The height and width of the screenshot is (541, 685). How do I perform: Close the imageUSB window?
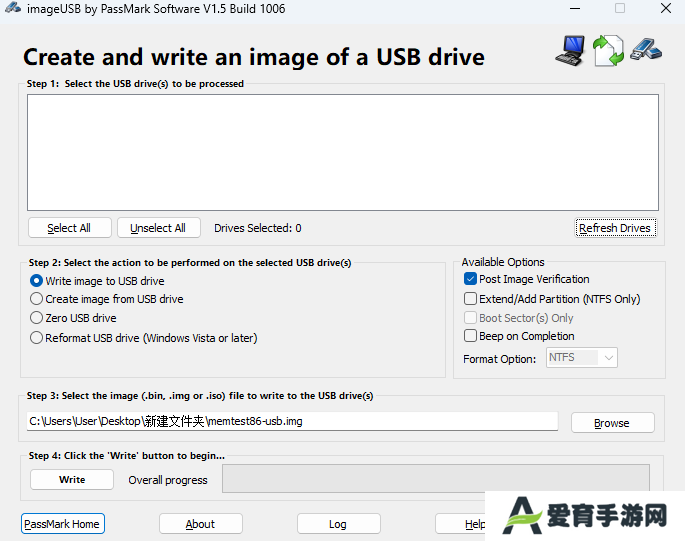pos(666,8)
